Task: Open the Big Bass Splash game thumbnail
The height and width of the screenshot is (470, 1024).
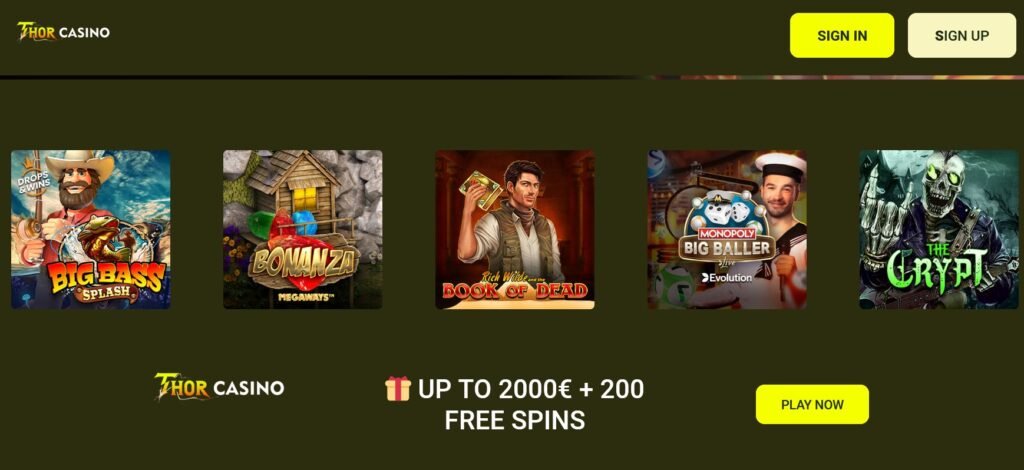Action: coord(91,229)
